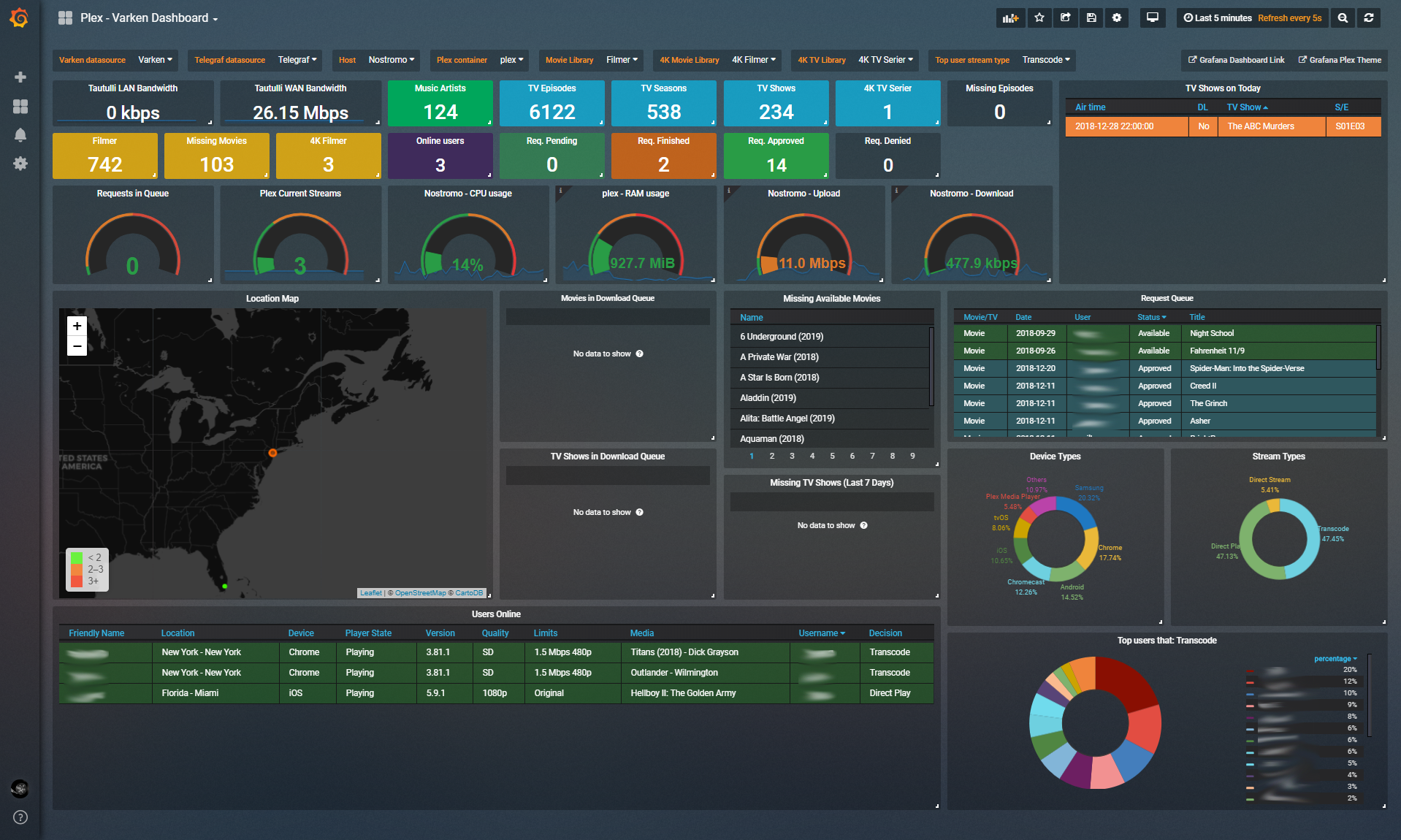Change the Host variable from Nostromo

pos(392,60)
